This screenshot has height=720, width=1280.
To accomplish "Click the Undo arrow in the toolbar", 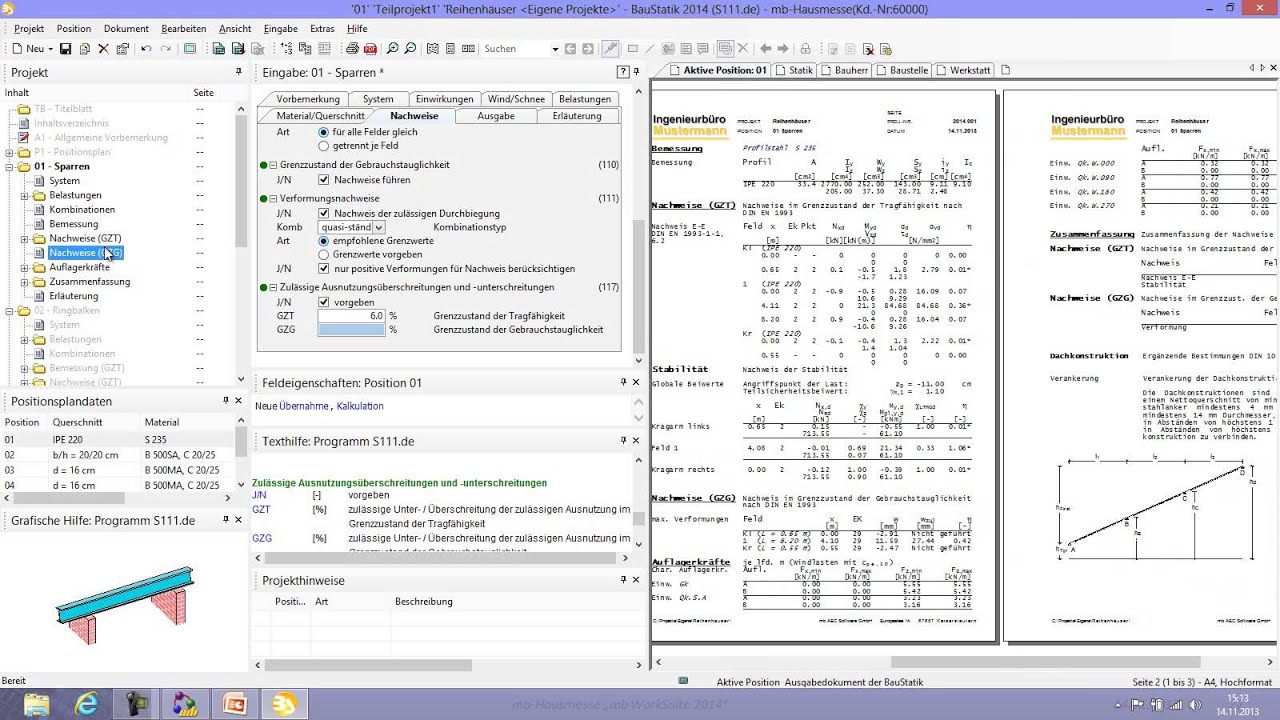I will pyautogui.click(x=146, y=49).
